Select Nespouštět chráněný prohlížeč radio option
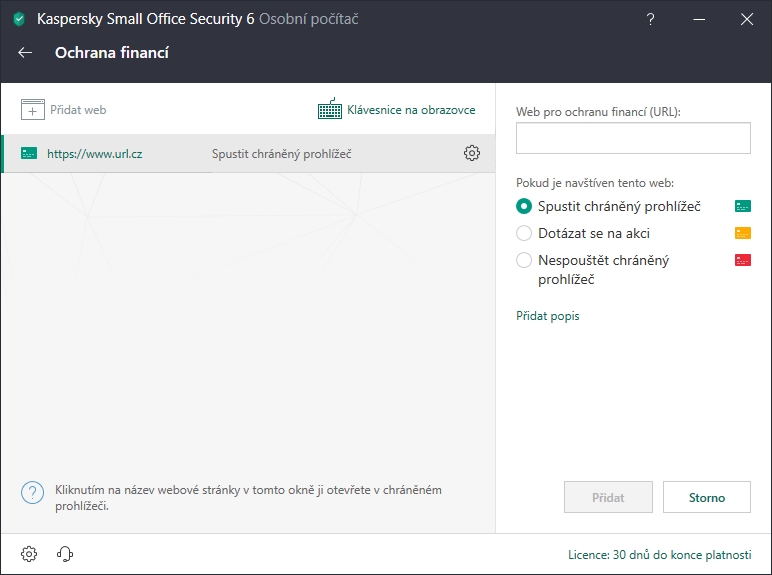Image resolution: width=772 pixels, height=575 pixels. 524,260
